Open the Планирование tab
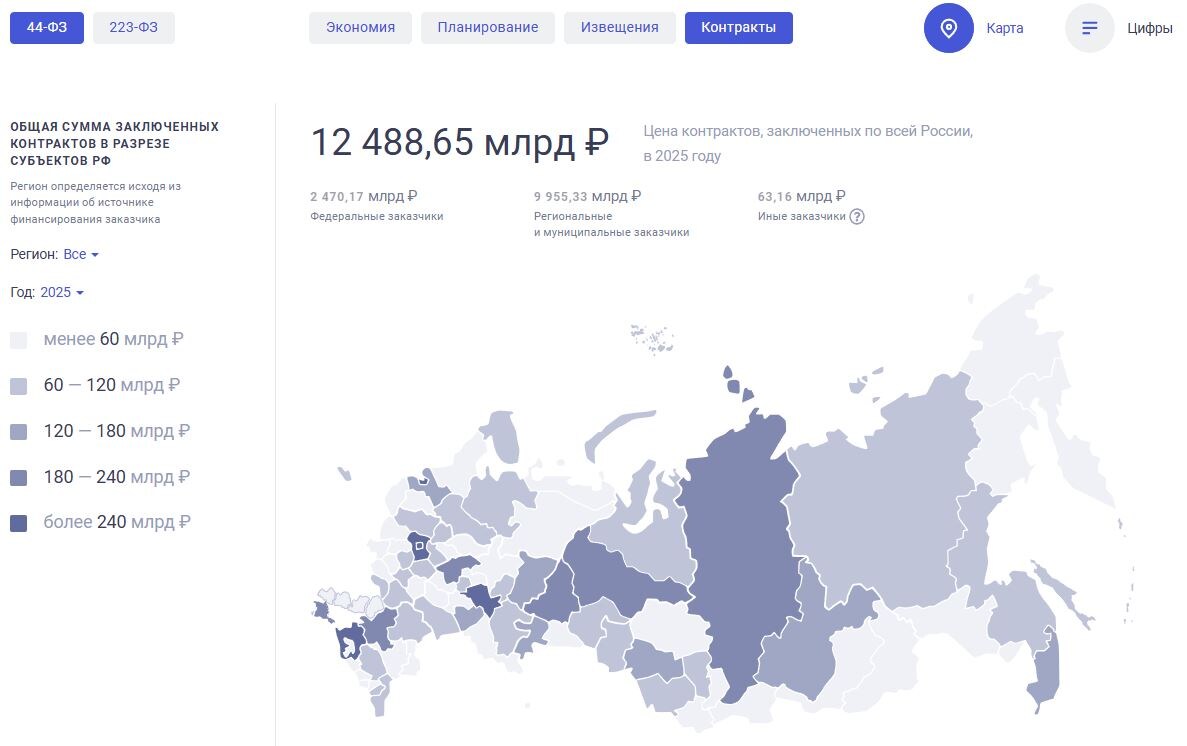 pos(487,27)
